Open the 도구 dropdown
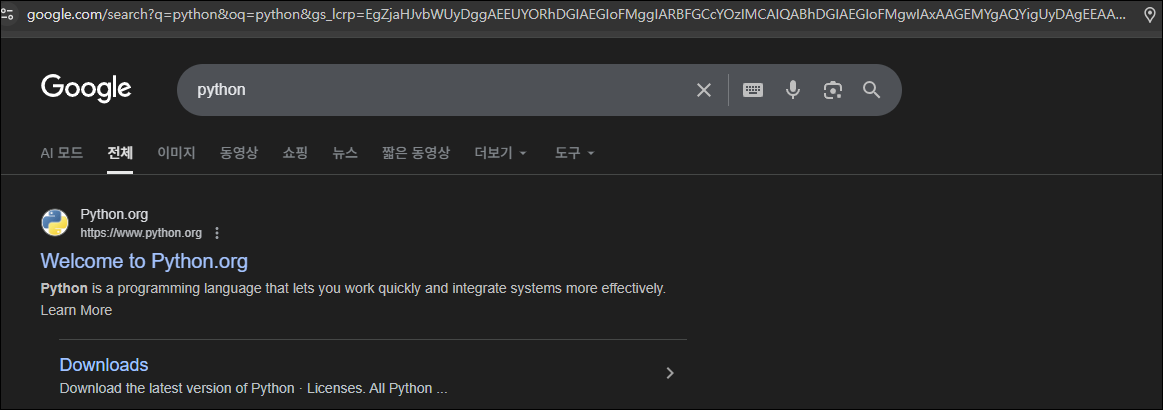Screen dimensions: 1163x410 pos(575,153)
